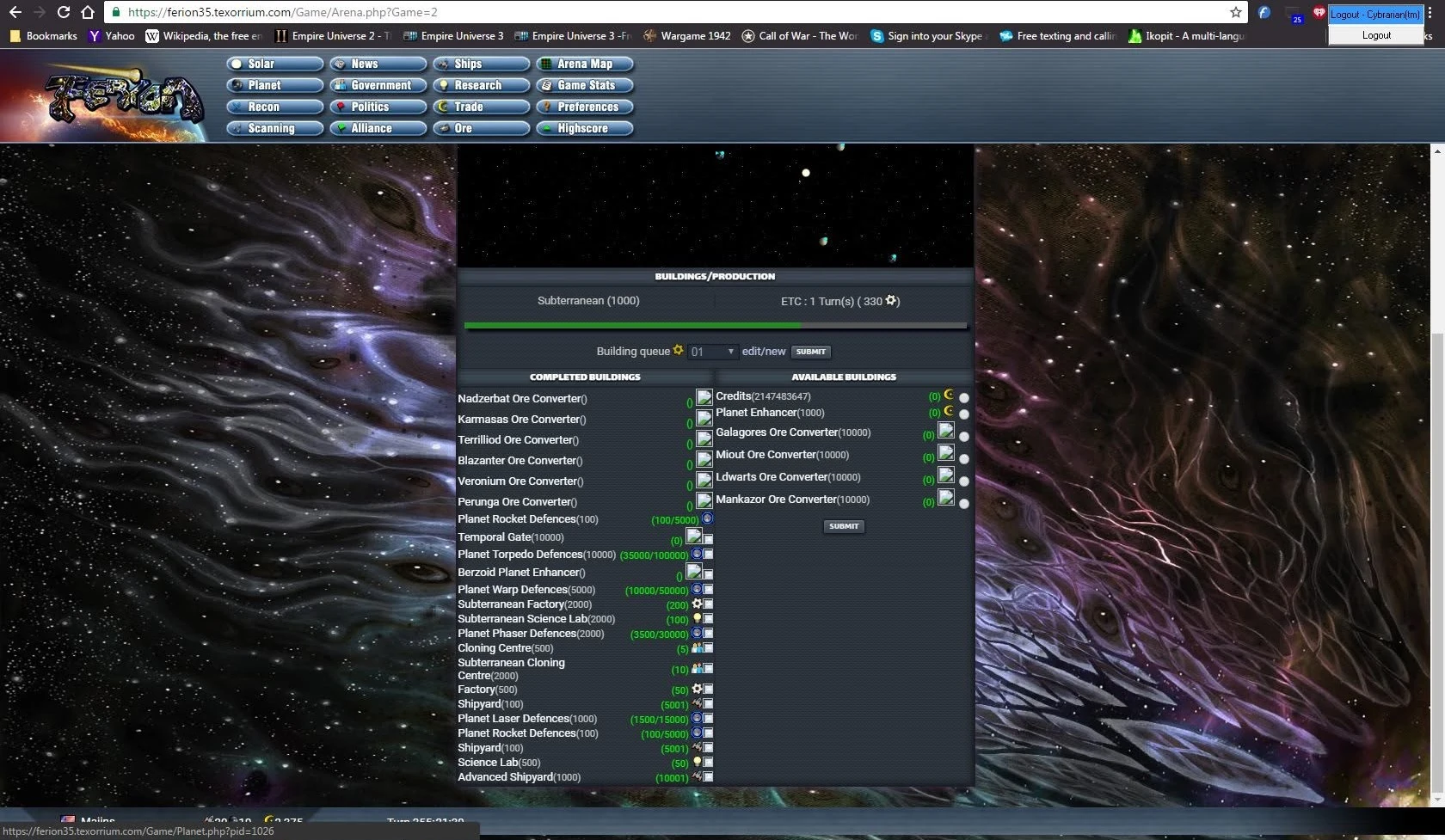Click the Advanced Shipyard ship icon
Viewport: 1445px width, 840px height.
698,777
